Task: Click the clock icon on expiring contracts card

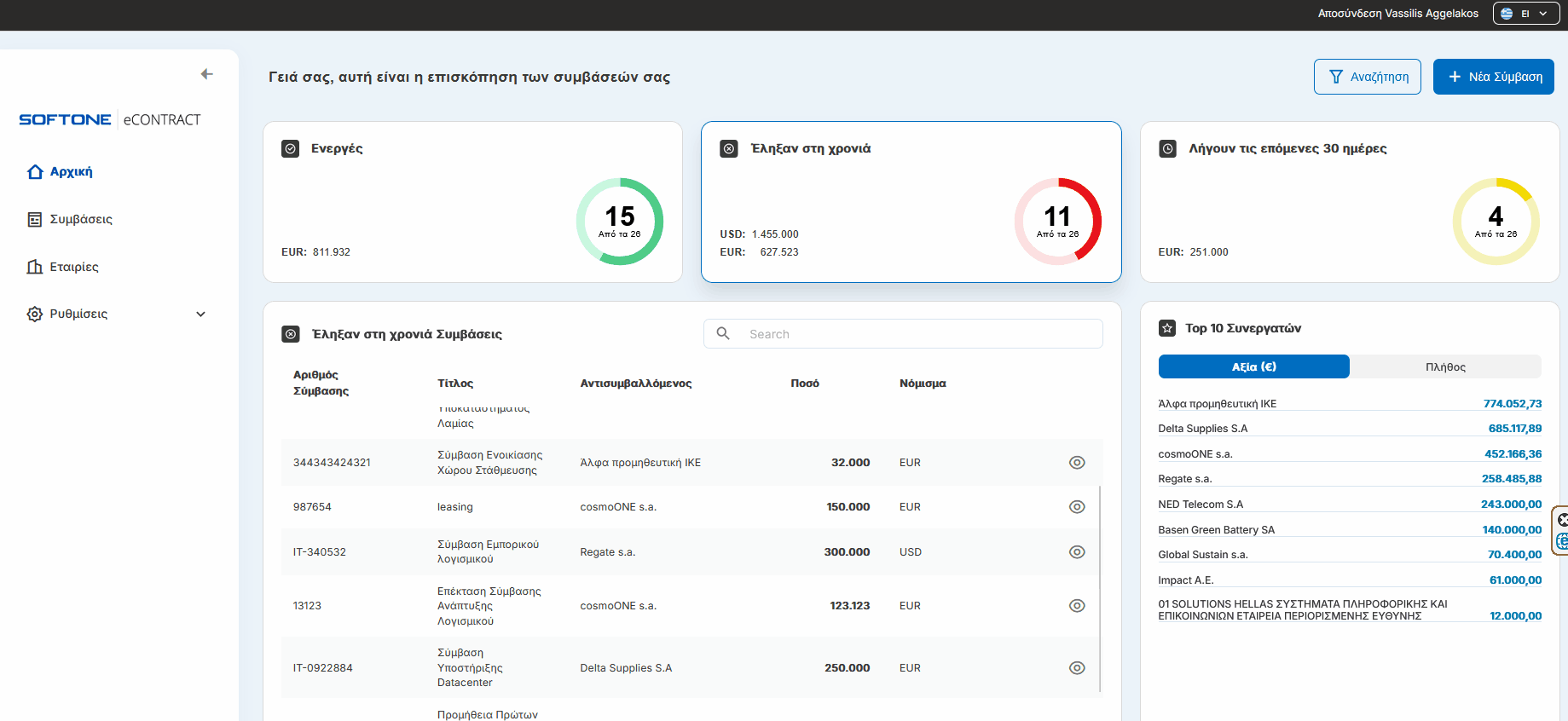Action: point(1168,149)
